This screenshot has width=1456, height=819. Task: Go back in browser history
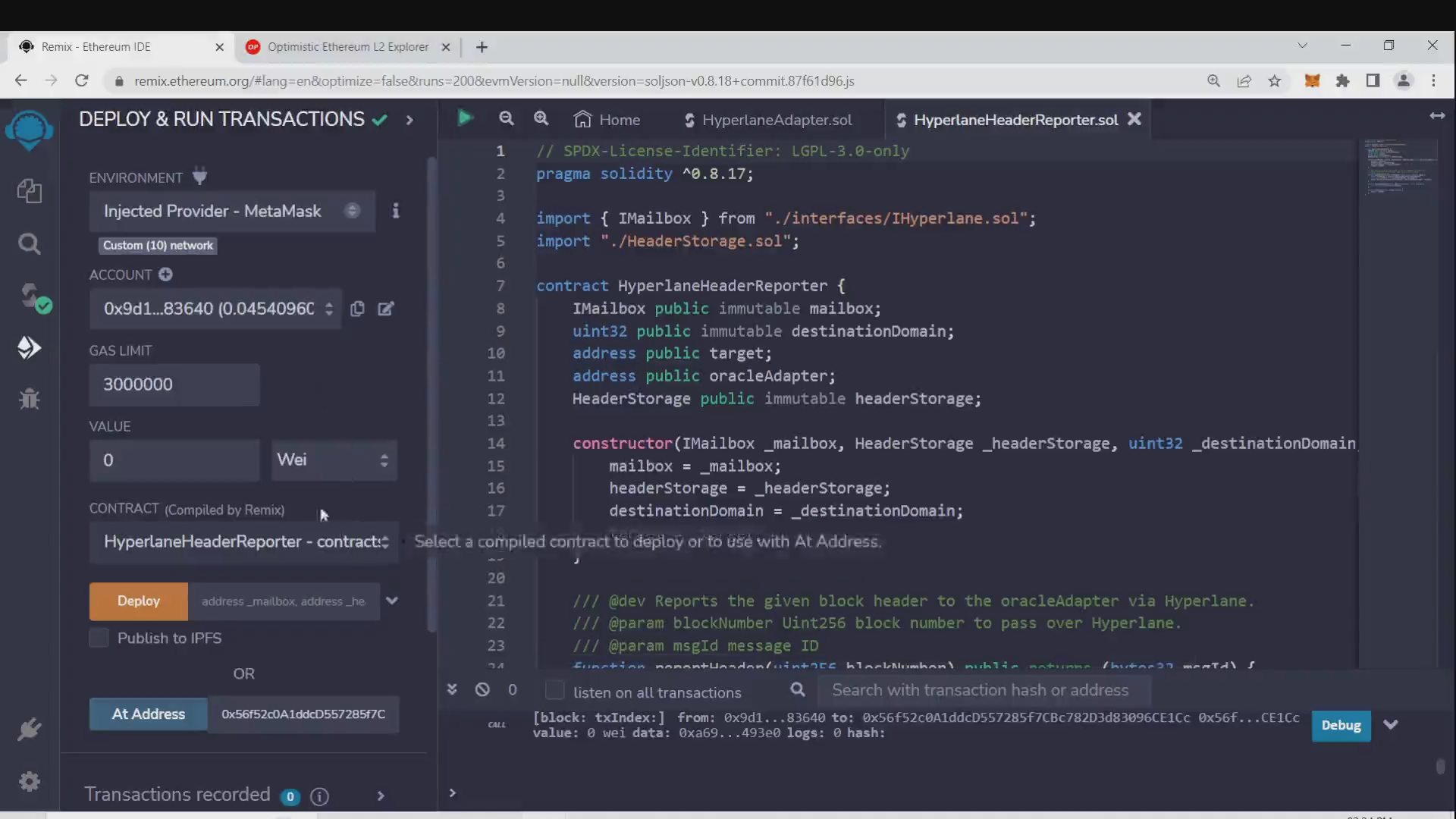(x=20, y=80)
